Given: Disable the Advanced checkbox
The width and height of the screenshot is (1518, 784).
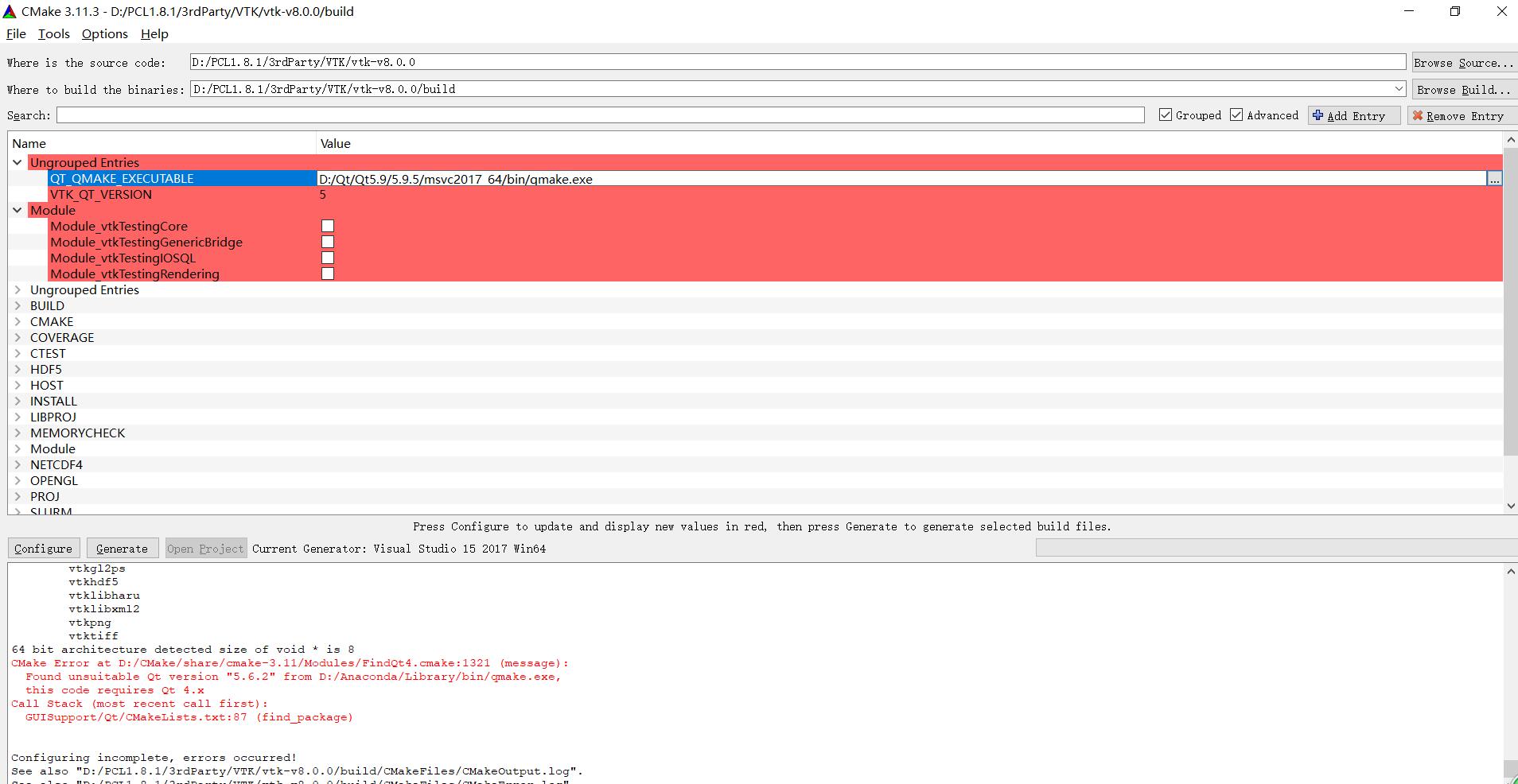Looking at the screenshot, I should 1237,114.
